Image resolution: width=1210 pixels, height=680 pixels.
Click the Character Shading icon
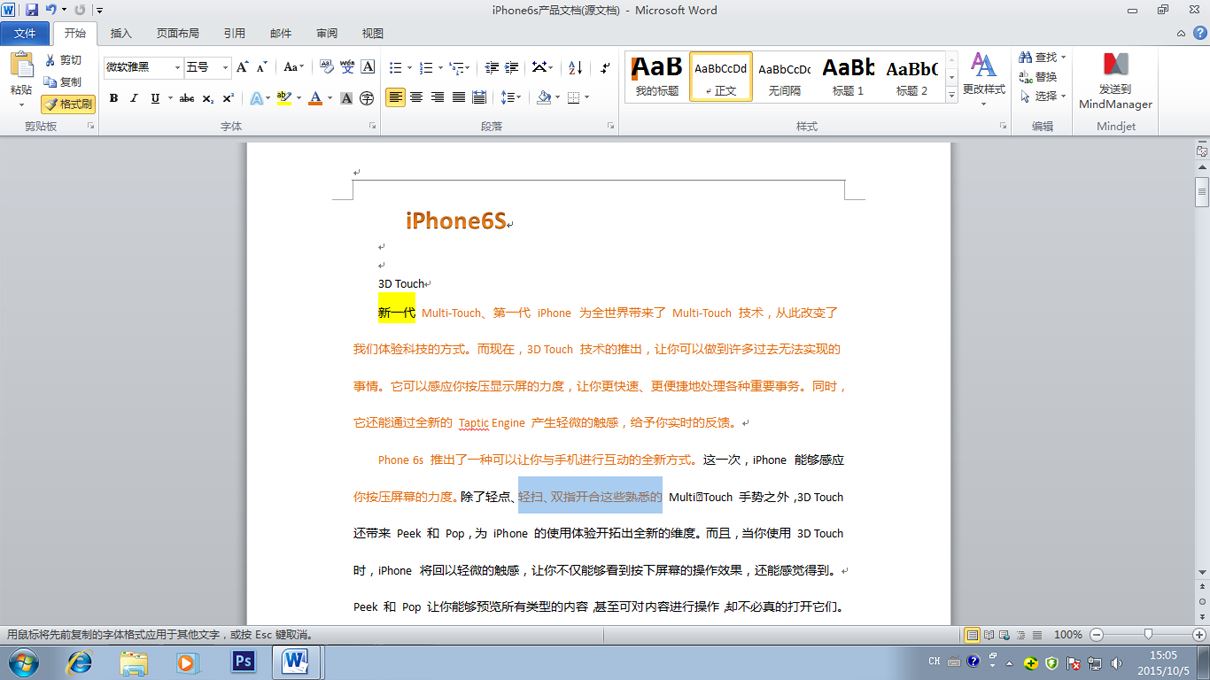(347, 98)
